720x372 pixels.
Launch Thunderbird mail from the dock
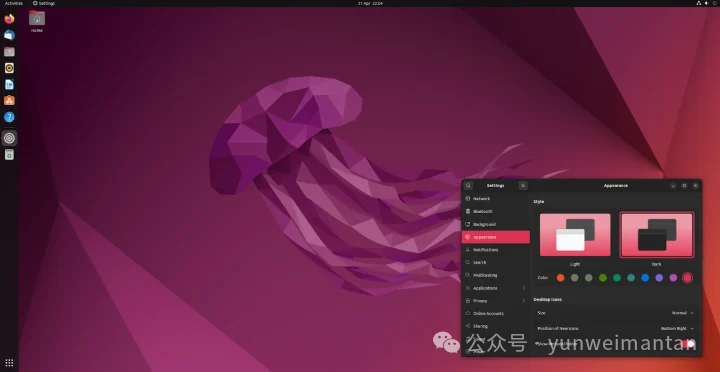(x=9, y=35)
